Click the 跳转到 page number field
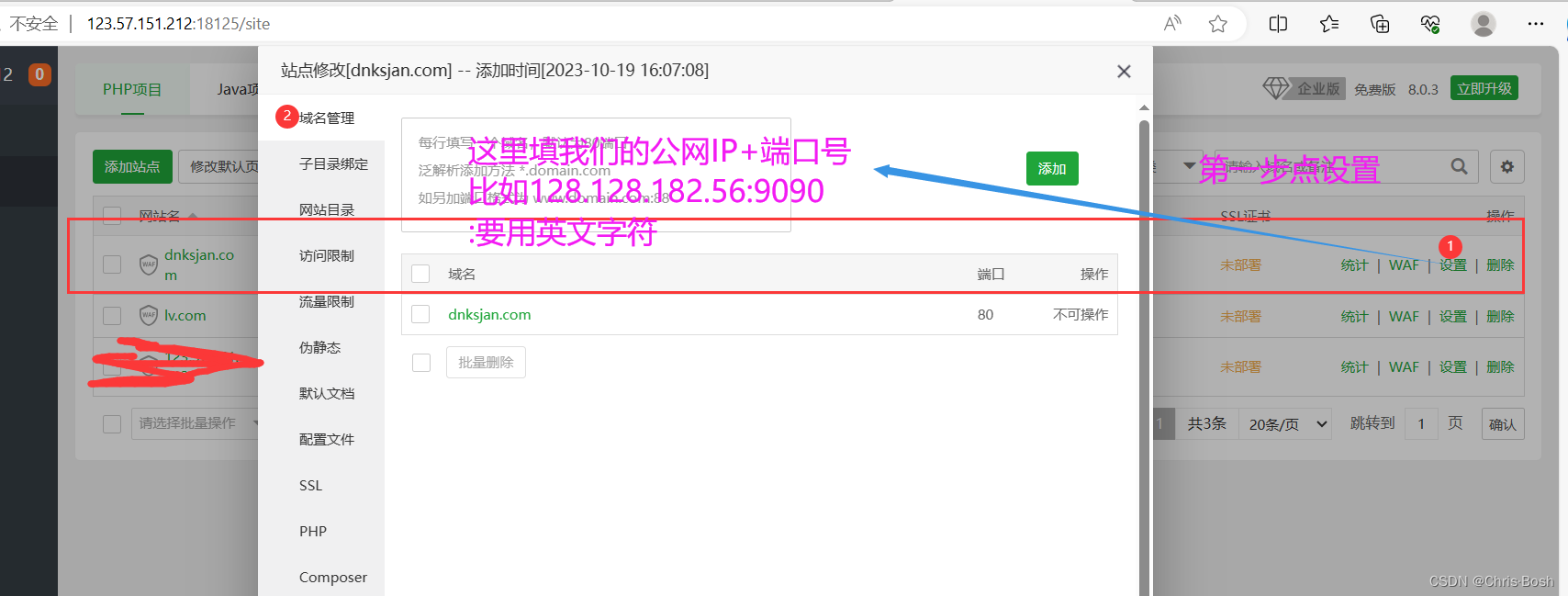 pyautogui.click(x=1421, y=423)
